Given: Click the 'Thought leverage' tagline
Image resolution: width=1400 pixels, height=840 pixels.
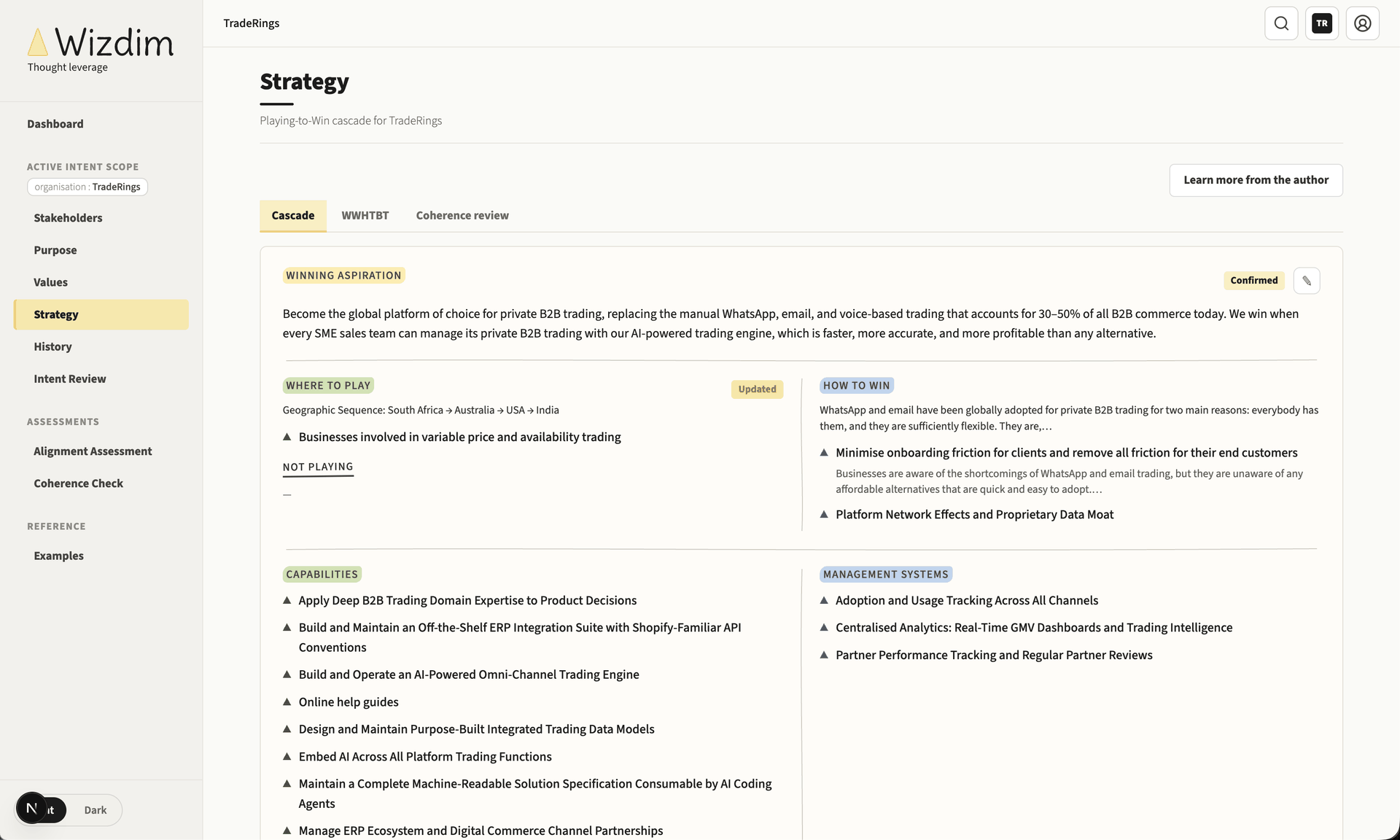Looking at the screenshot, I should (68, 68).
